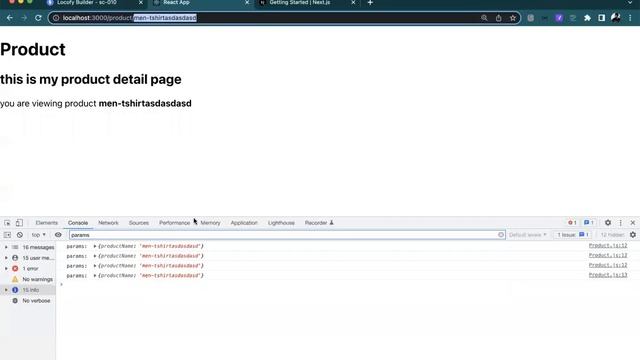
Task: Switch to the Memory tab
Action: click(x=210, y=223)
